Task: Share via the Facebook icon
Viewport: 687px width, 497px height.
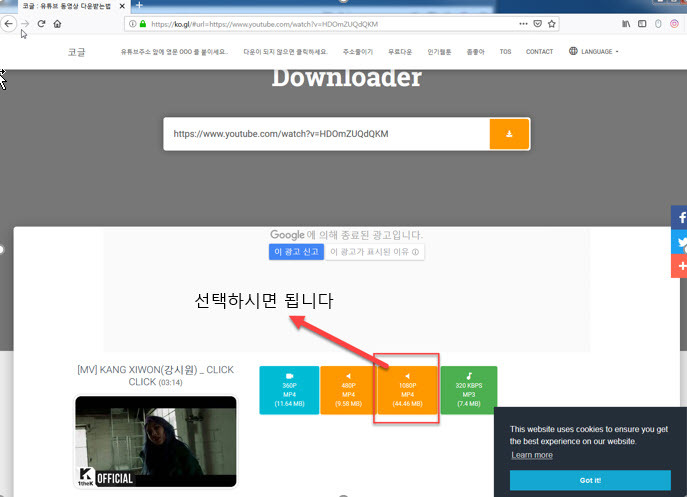Action: [679, 217]
